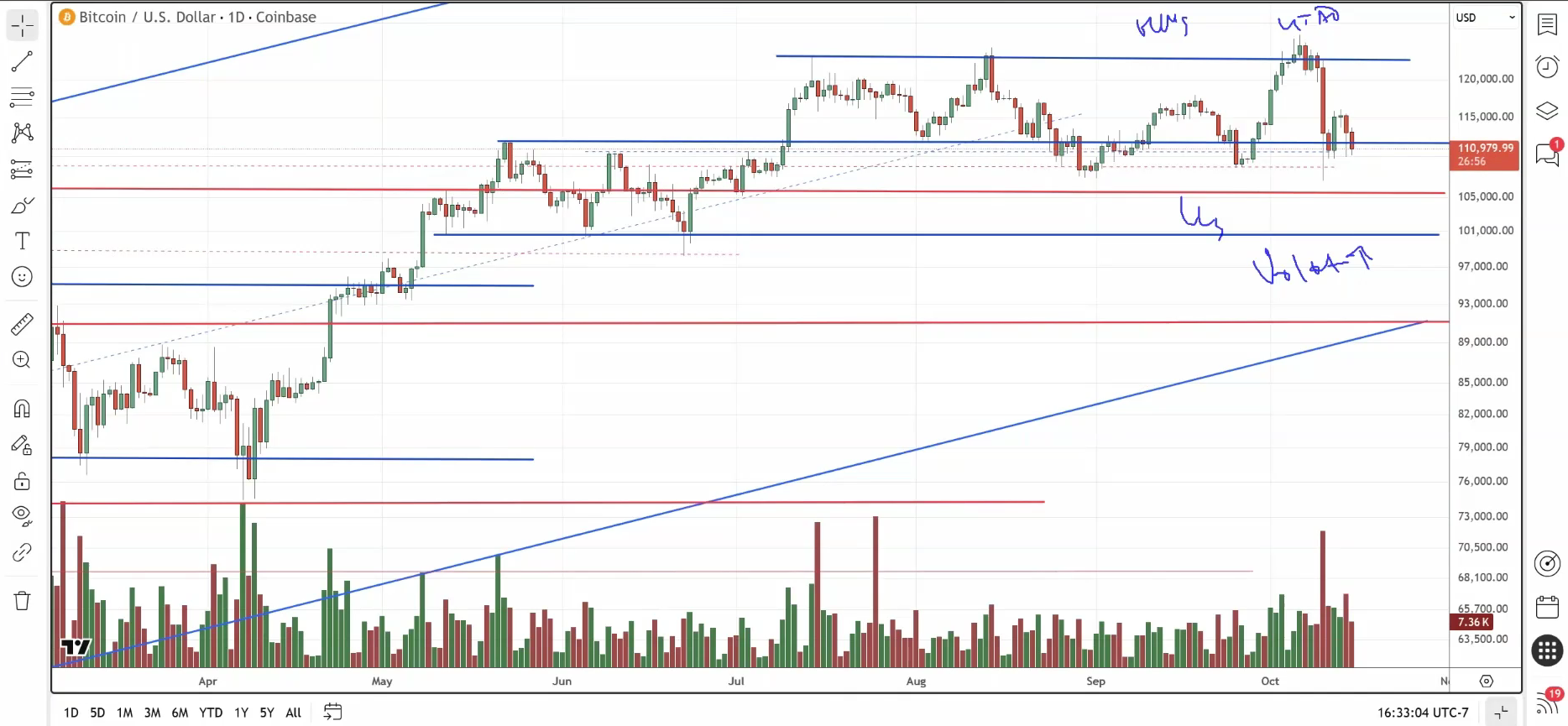This screenshot has width=1568, height=726.
Task: Select the ruler measure tool
Action: (x=22, y=324)
